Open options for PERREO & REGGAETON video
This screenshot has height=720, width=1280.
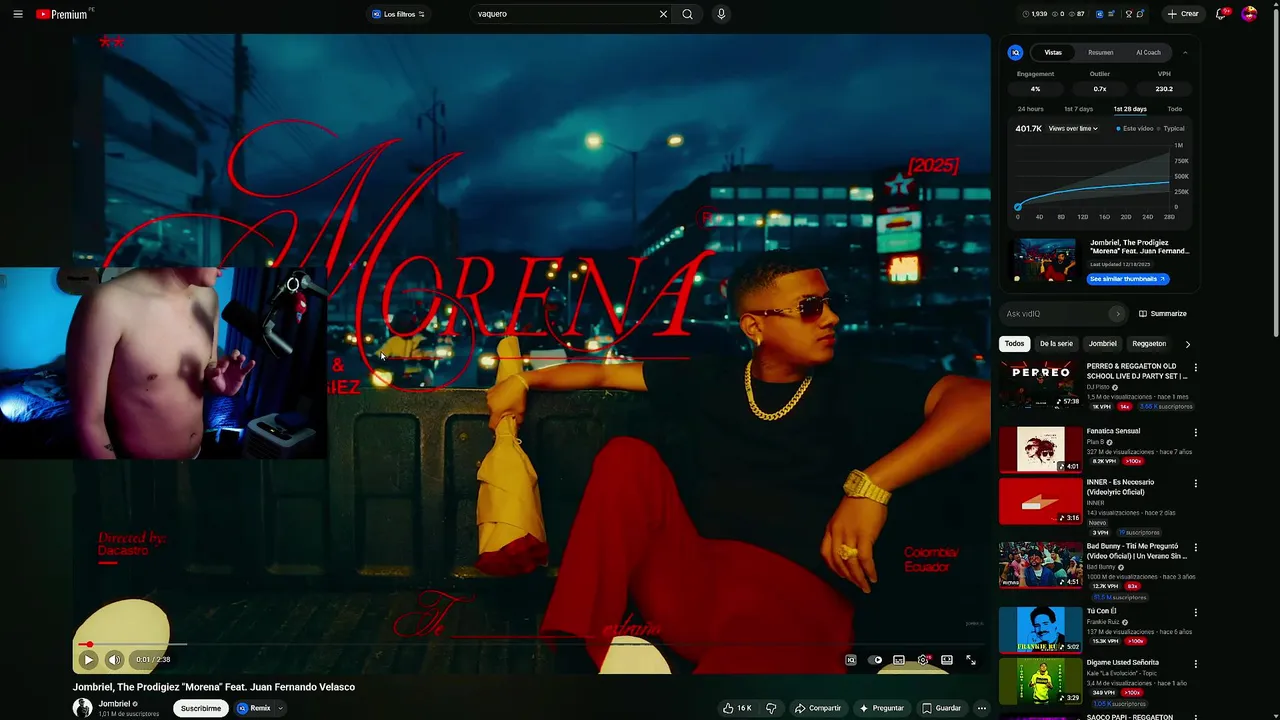click(1195, 367)
